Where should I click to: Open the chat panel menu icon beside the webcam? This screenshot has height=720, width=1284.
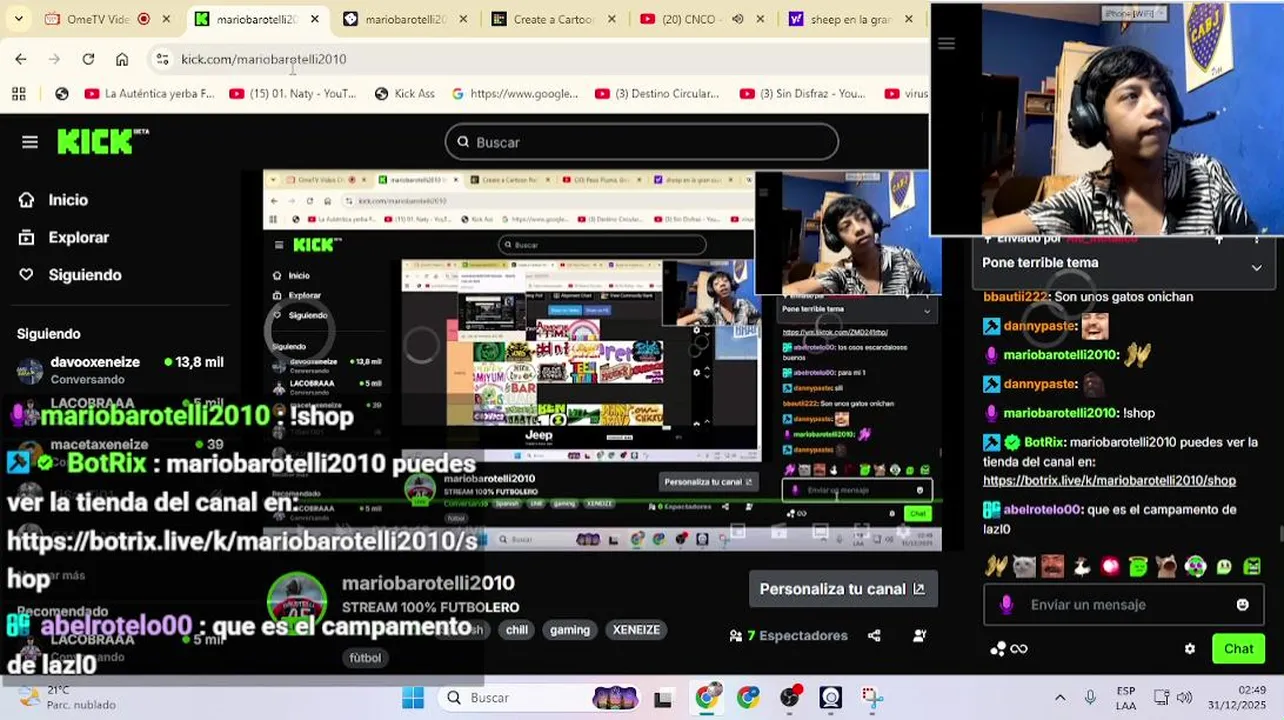946,43
